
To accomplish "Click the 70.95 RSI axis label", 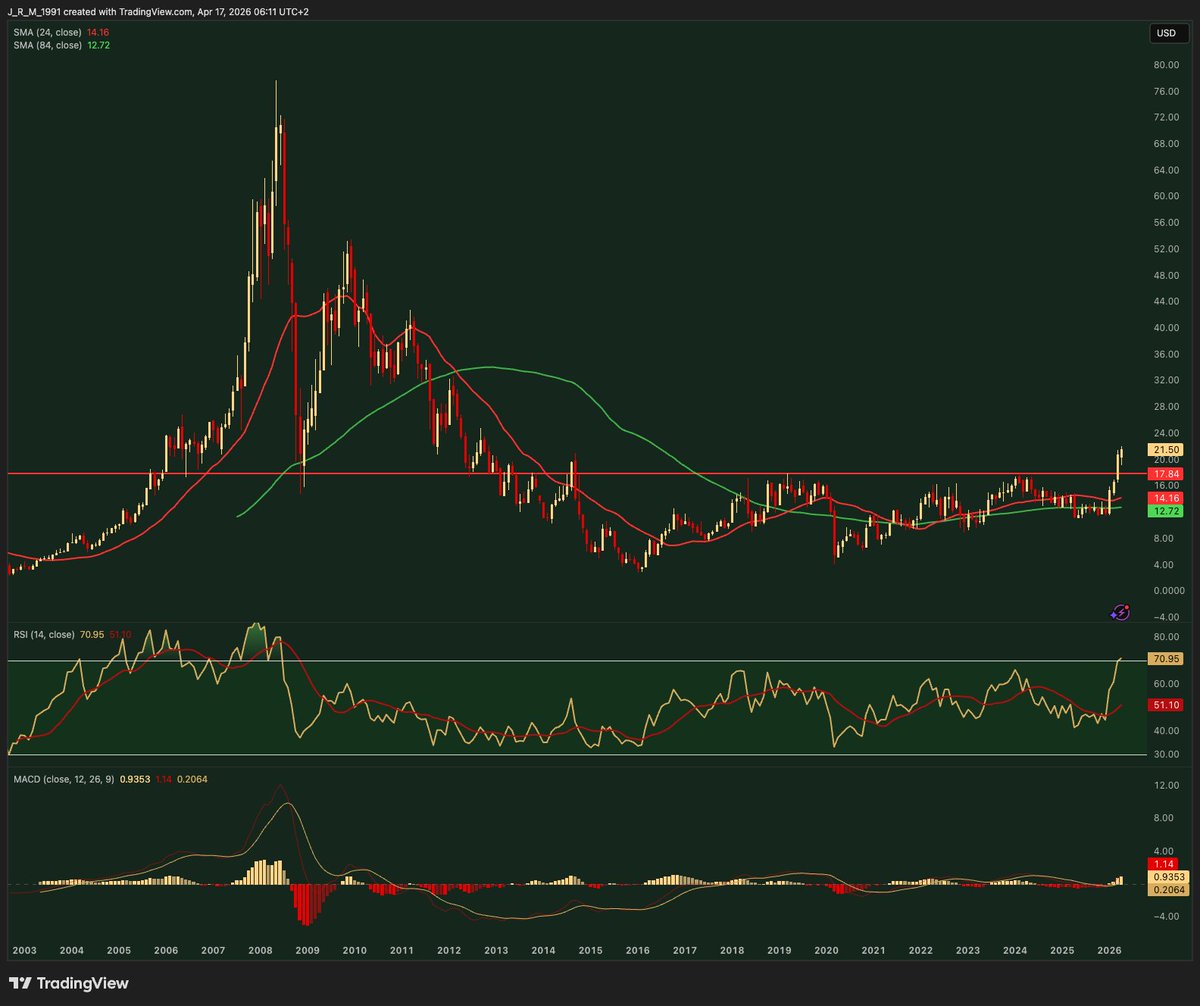I will click(x=1167, y=659).
